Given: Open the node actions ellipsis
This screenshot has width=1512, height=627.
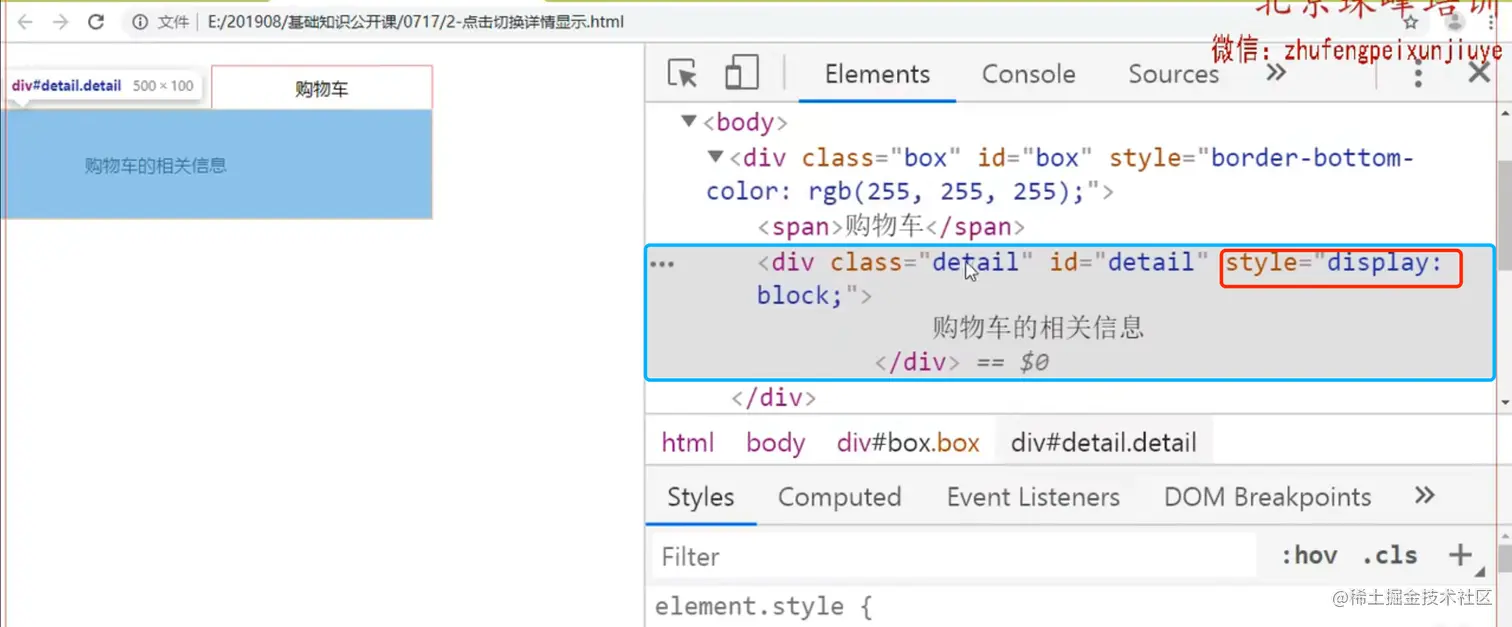Looking at the screenshot, I should tap(662, 264).
